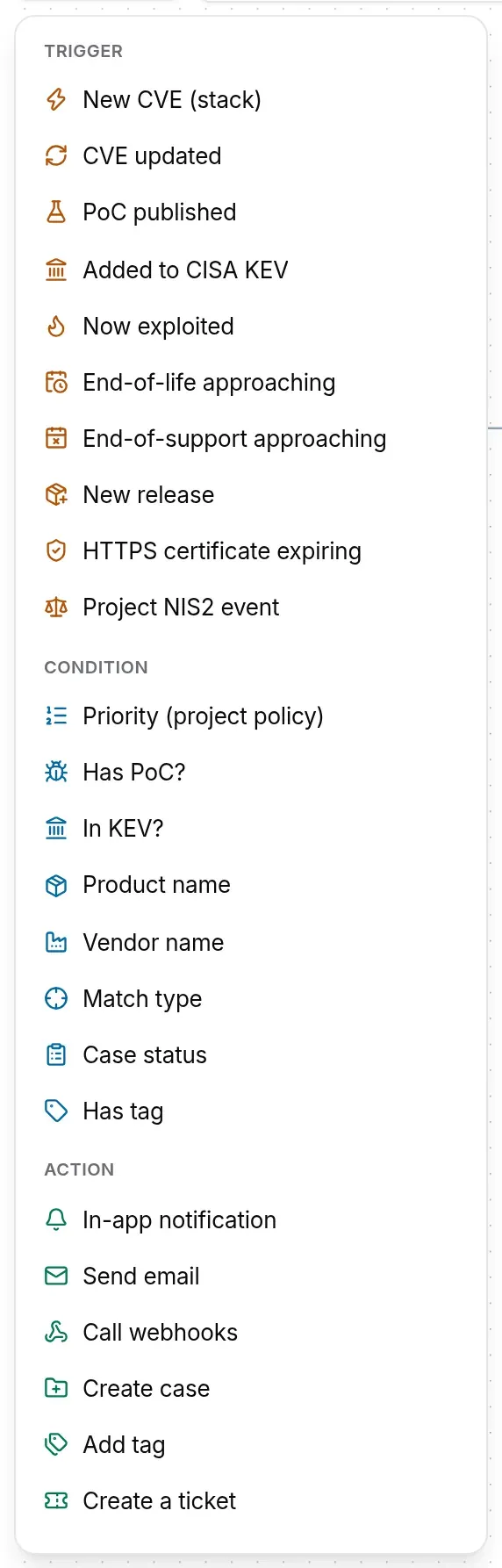Add the Send email action
Image resolution: width=502 pixels, height=1568 pixels.
(251, 1277)
